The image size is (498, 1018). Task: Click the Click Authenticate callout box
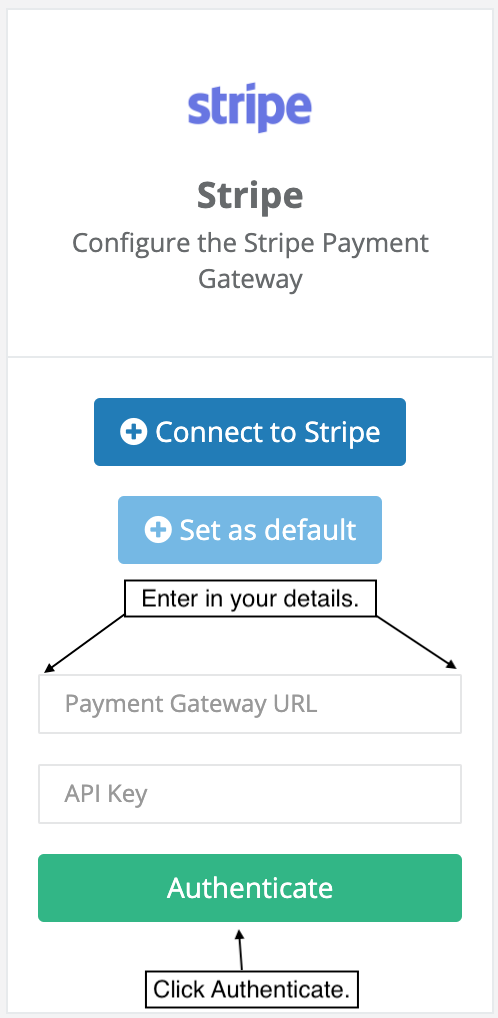tap(252, 989)
